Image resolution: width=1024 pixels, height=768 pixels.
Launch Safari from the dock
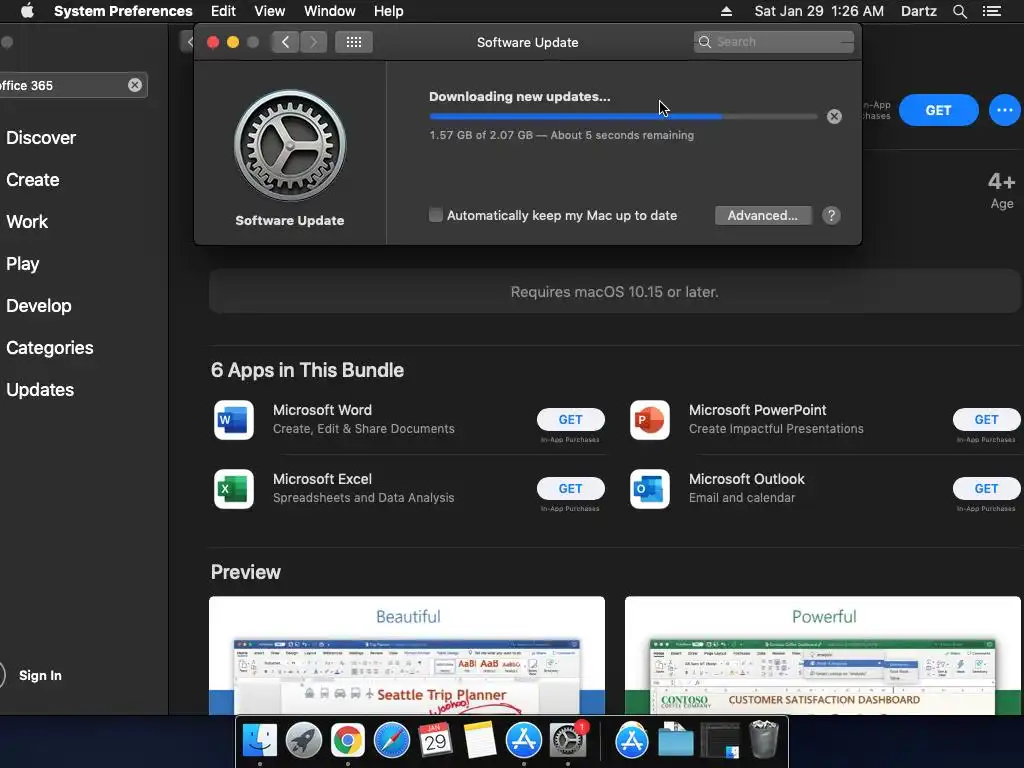point(392,741)
